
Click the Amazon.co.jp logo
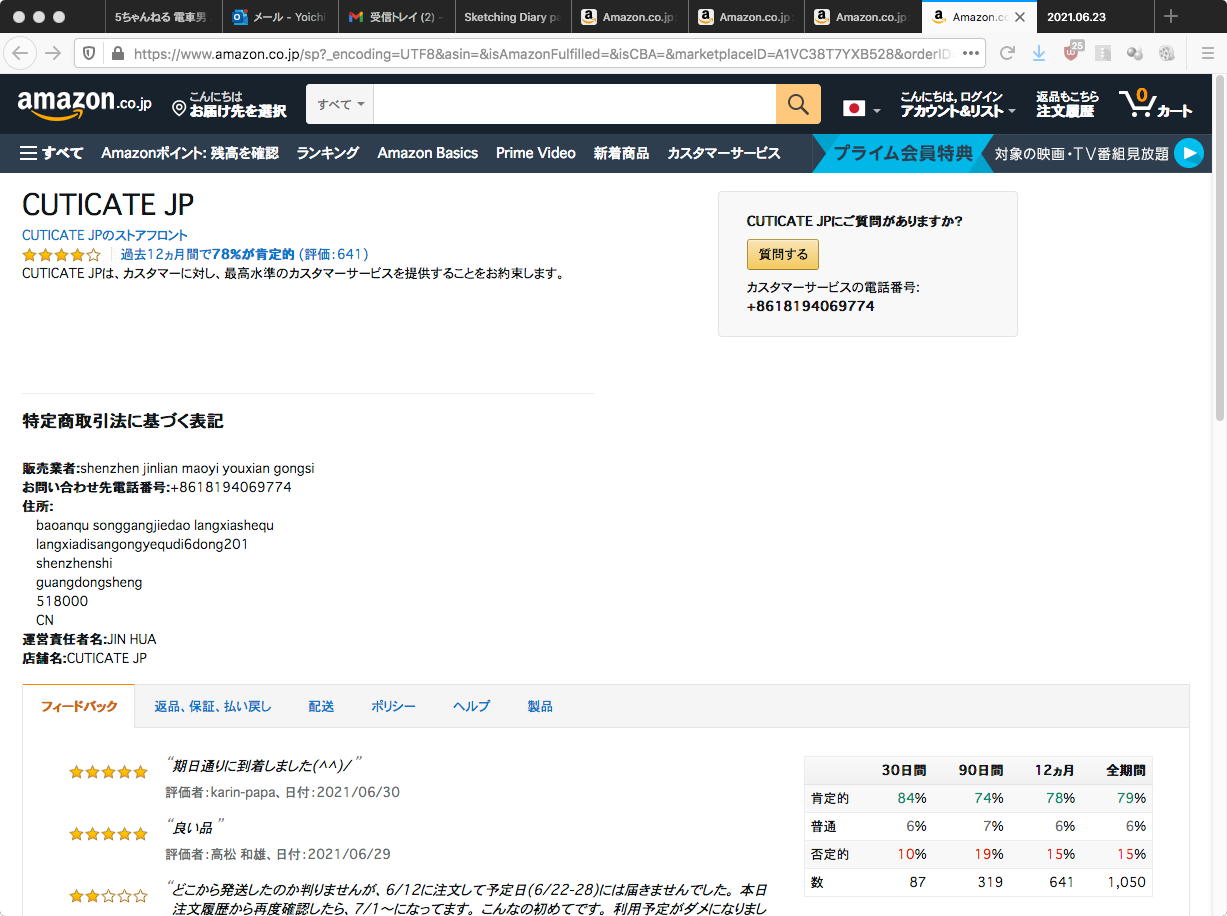pos(84,104)
